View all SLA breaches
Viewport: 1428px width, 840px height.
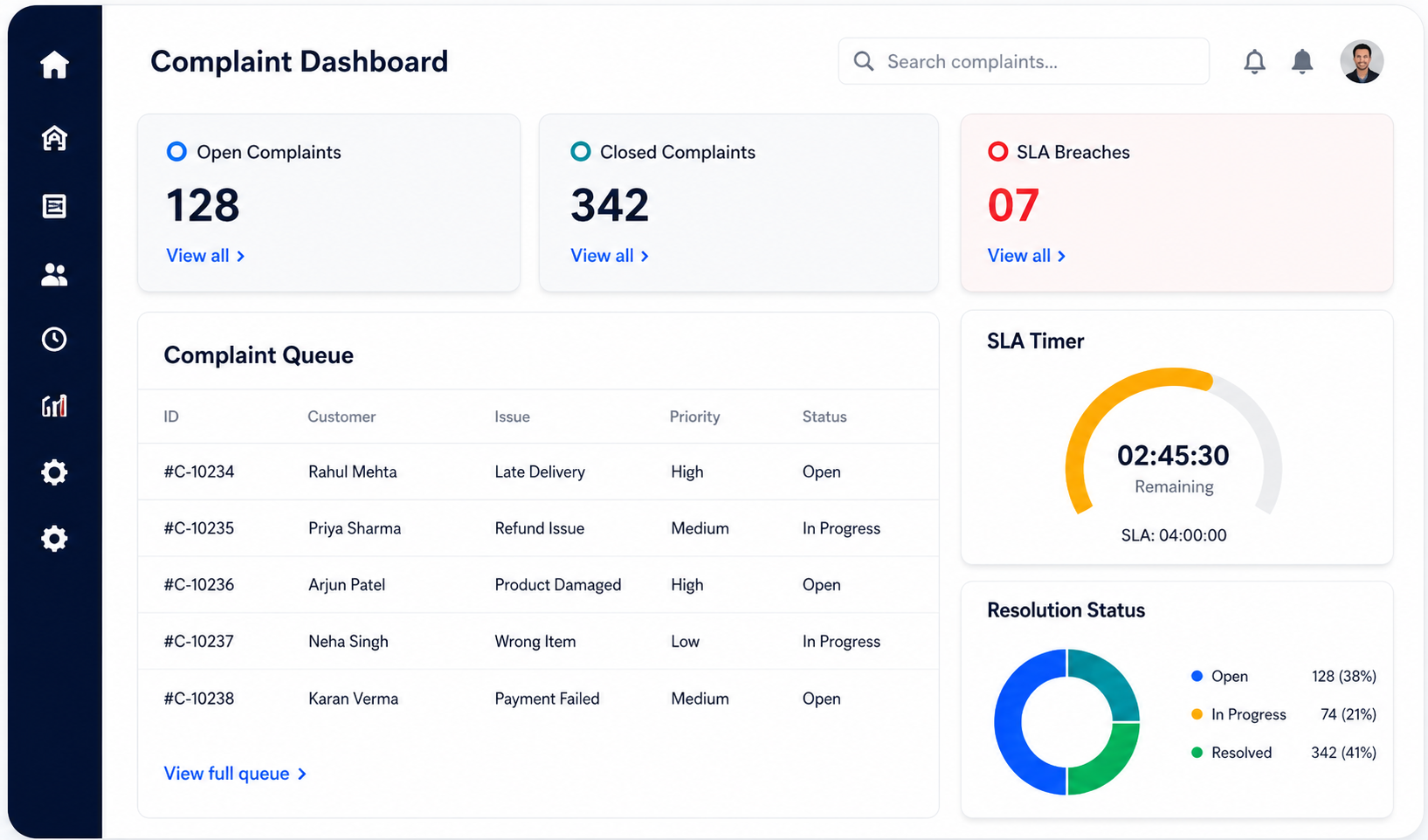tap(1026, 256)
